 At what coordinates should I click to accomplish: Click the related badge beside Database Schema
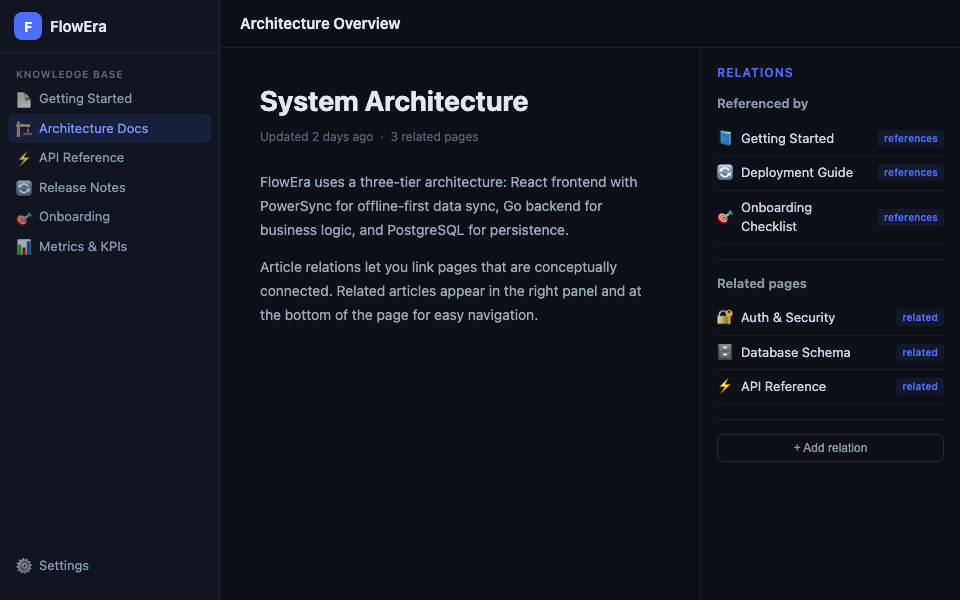coord(919,353)
